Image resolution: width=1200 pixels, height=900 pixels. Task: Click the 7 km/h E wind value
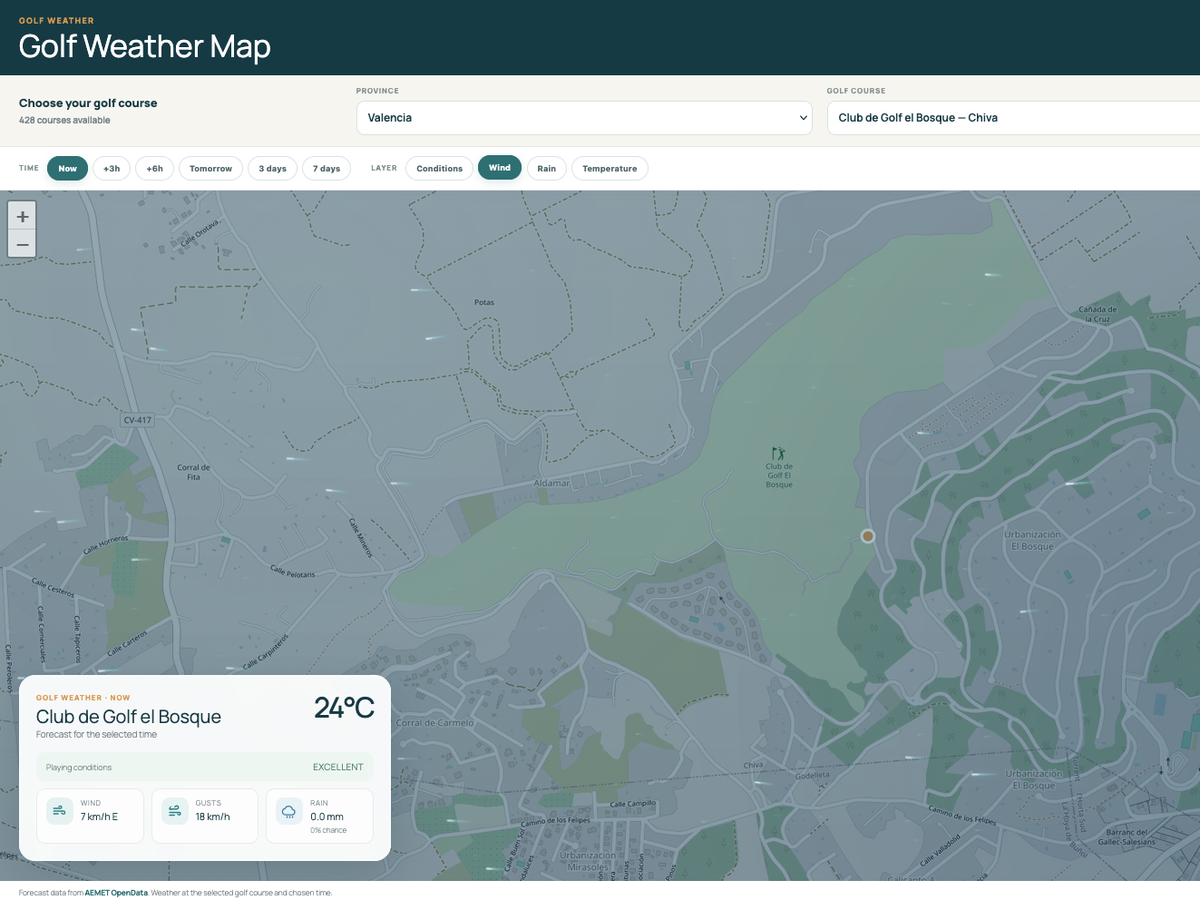click(x=99, y=817)
